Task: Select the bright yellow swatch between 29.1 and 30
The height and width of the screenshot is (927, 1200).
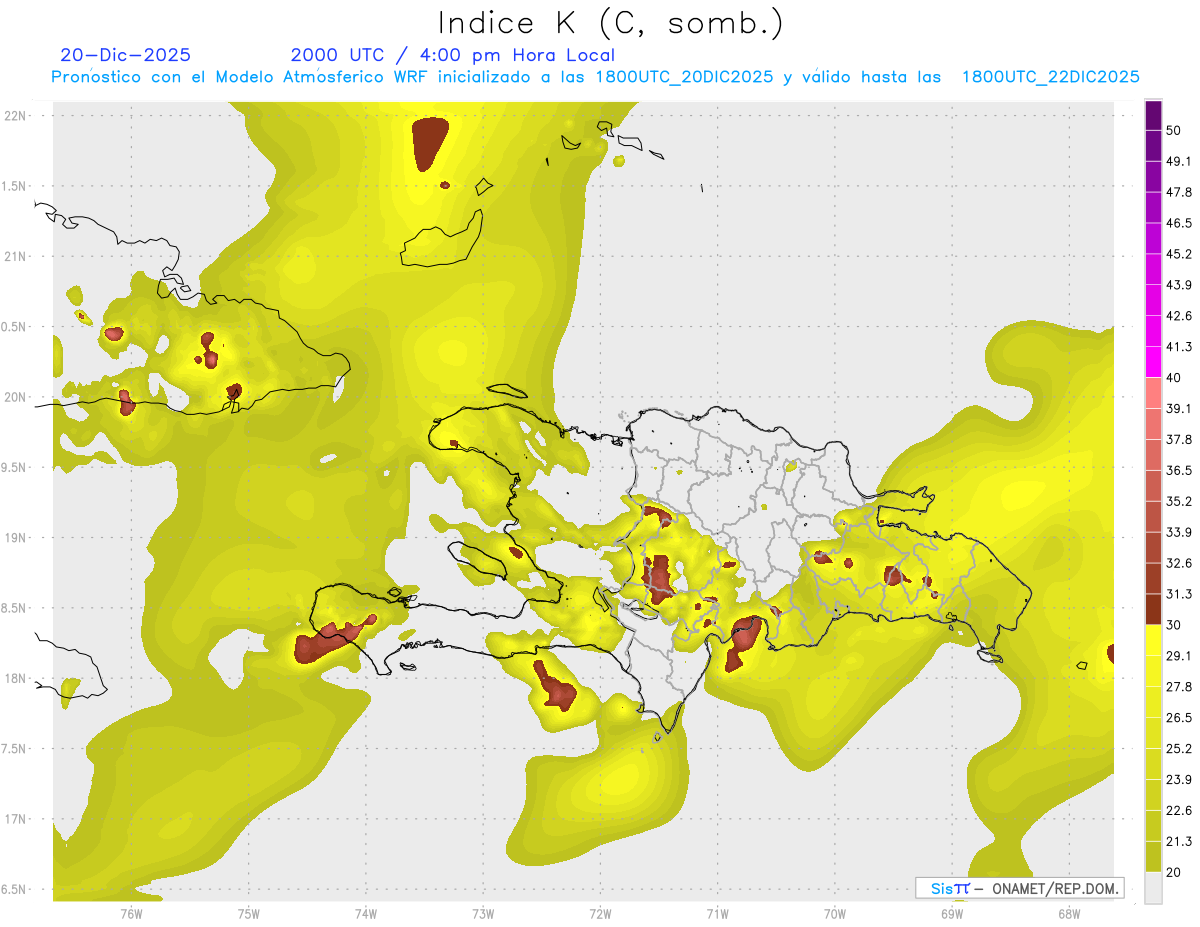Action: click(1154, 640)
